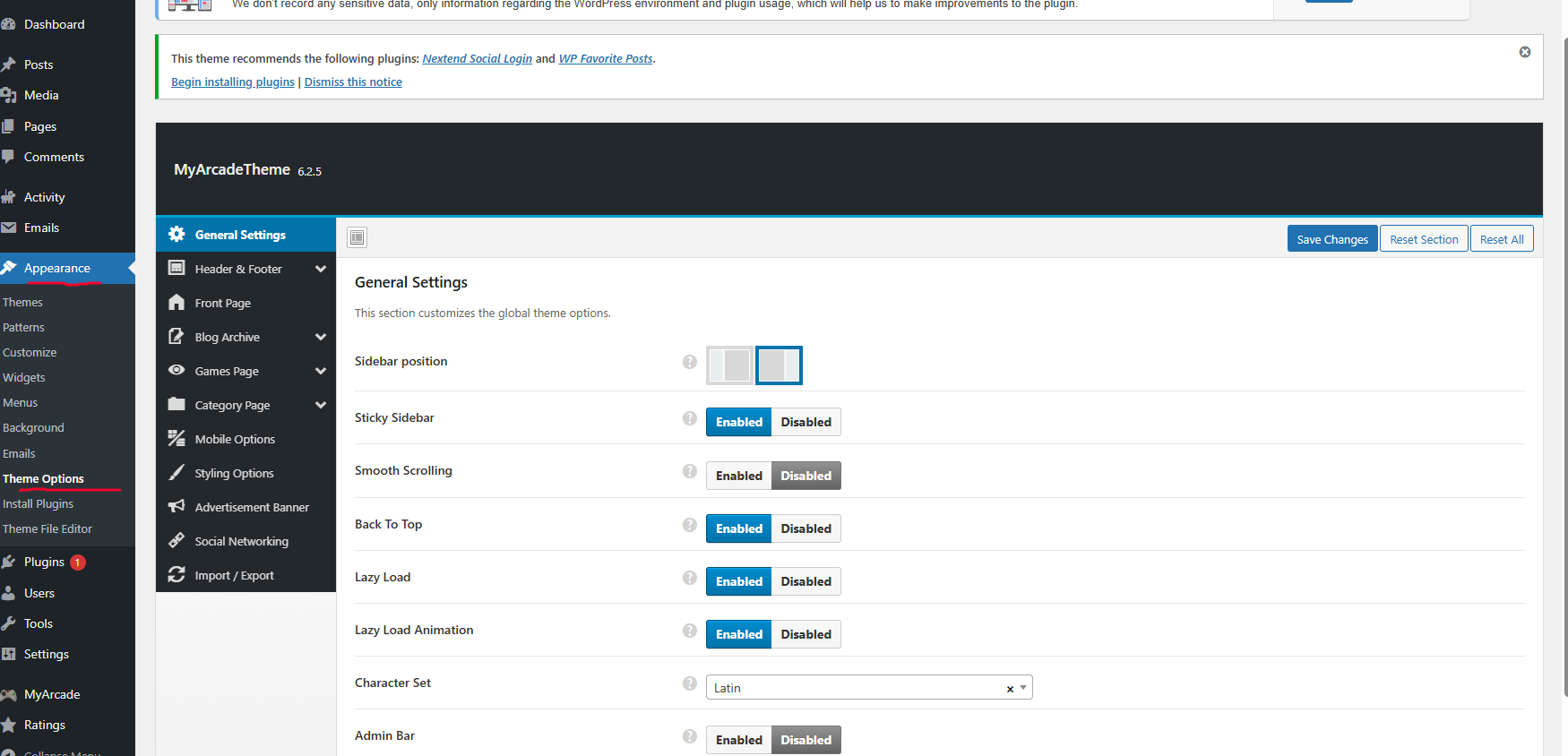Open the Users admin menu
The height and width of the screenshot is (756, 1568).
tap(39, 593)
